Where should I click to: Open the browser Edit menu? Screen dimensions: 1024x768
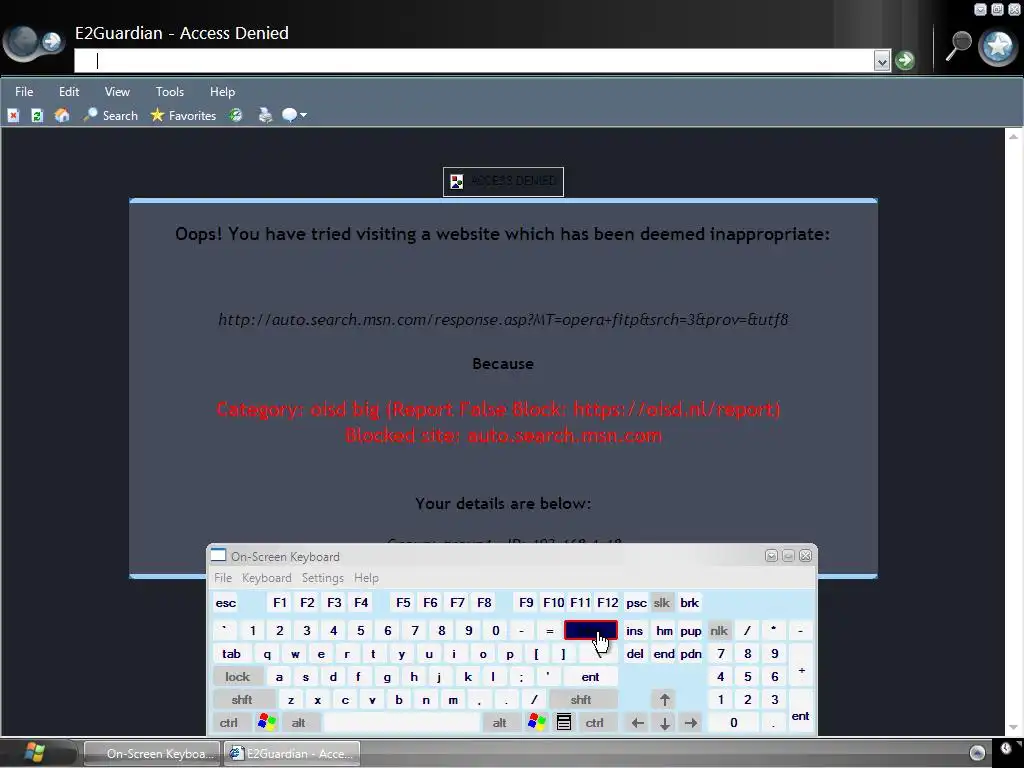tap(69, 92)
